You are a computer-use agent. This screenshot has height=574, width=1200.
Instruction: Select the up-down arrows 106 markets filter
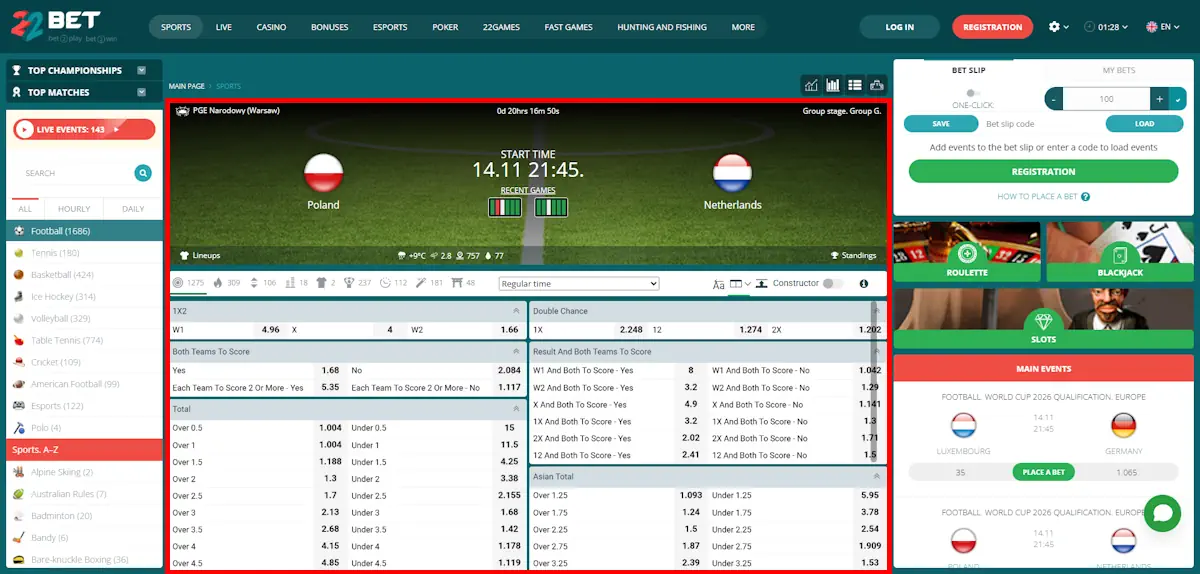263,283
